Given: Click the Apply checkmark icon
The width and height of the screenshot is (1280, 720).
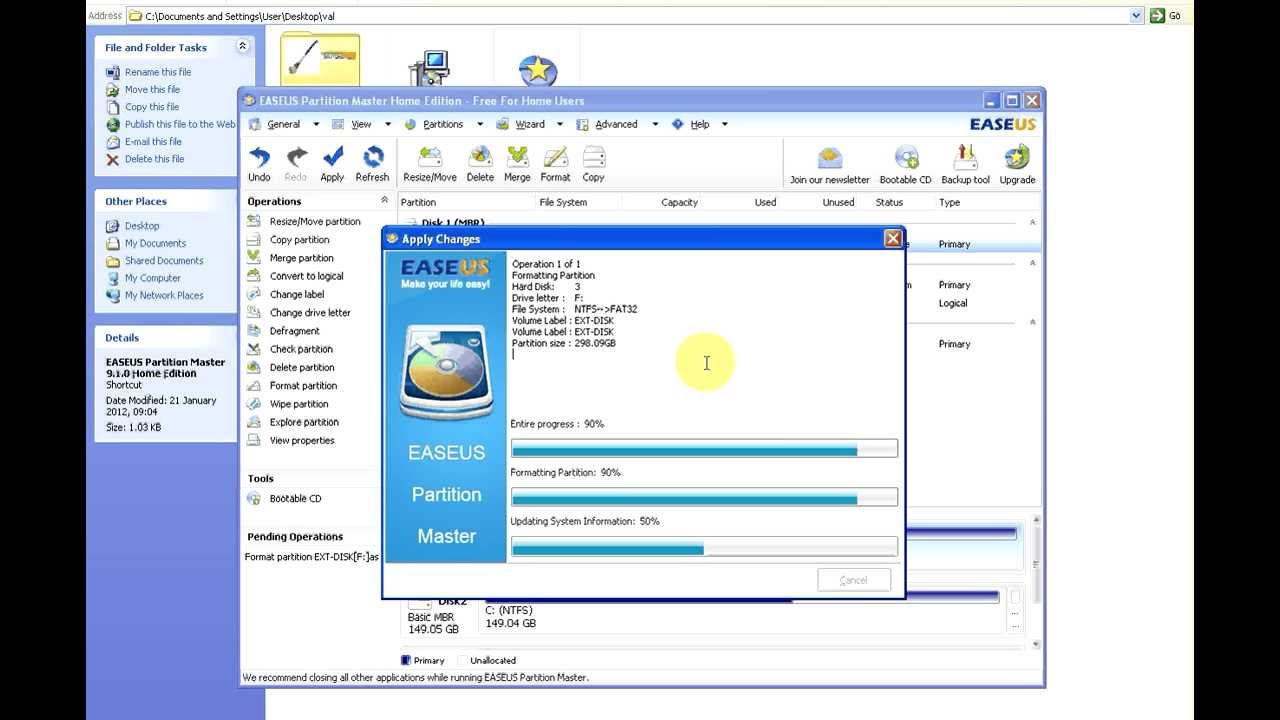Looking at the screenshot, I should pos(333,158).
